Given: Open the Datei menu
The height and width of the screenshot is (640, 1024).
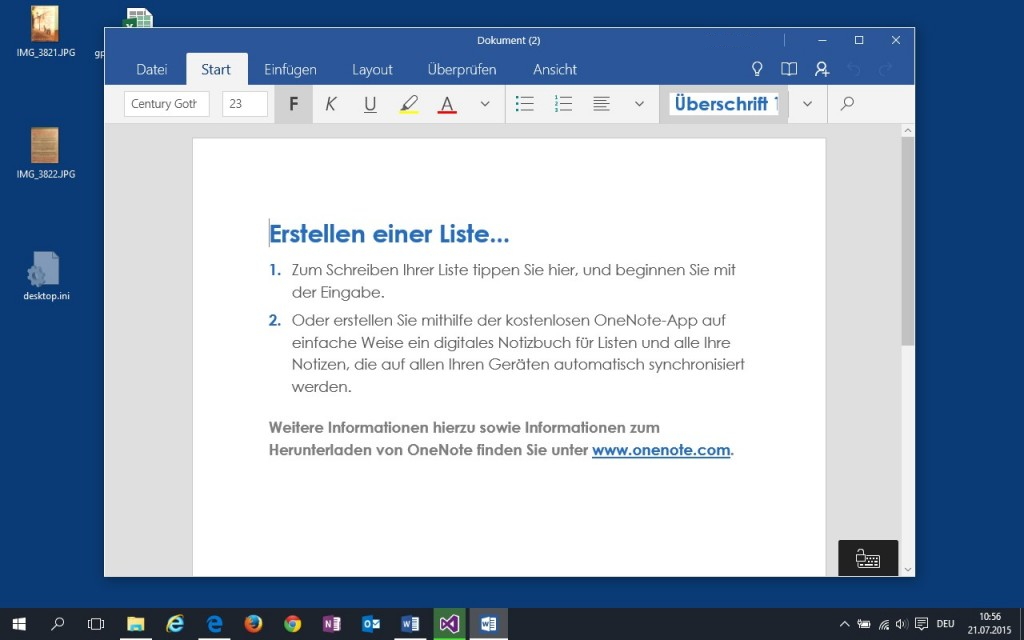Looking at the screenshot, I should [x=151, y=69].
